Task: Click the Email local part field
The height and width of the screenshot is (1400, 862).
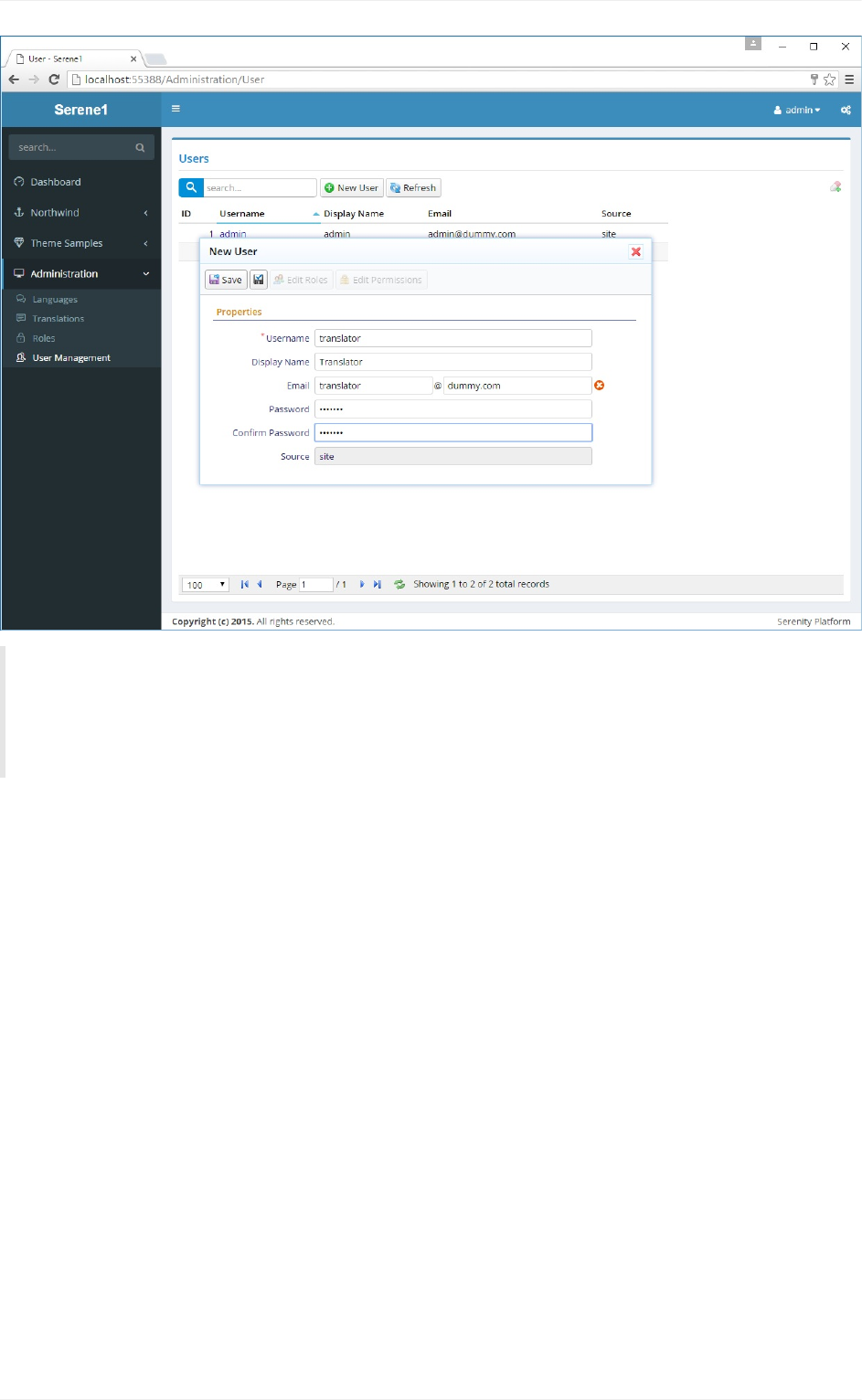Action: 373,386
